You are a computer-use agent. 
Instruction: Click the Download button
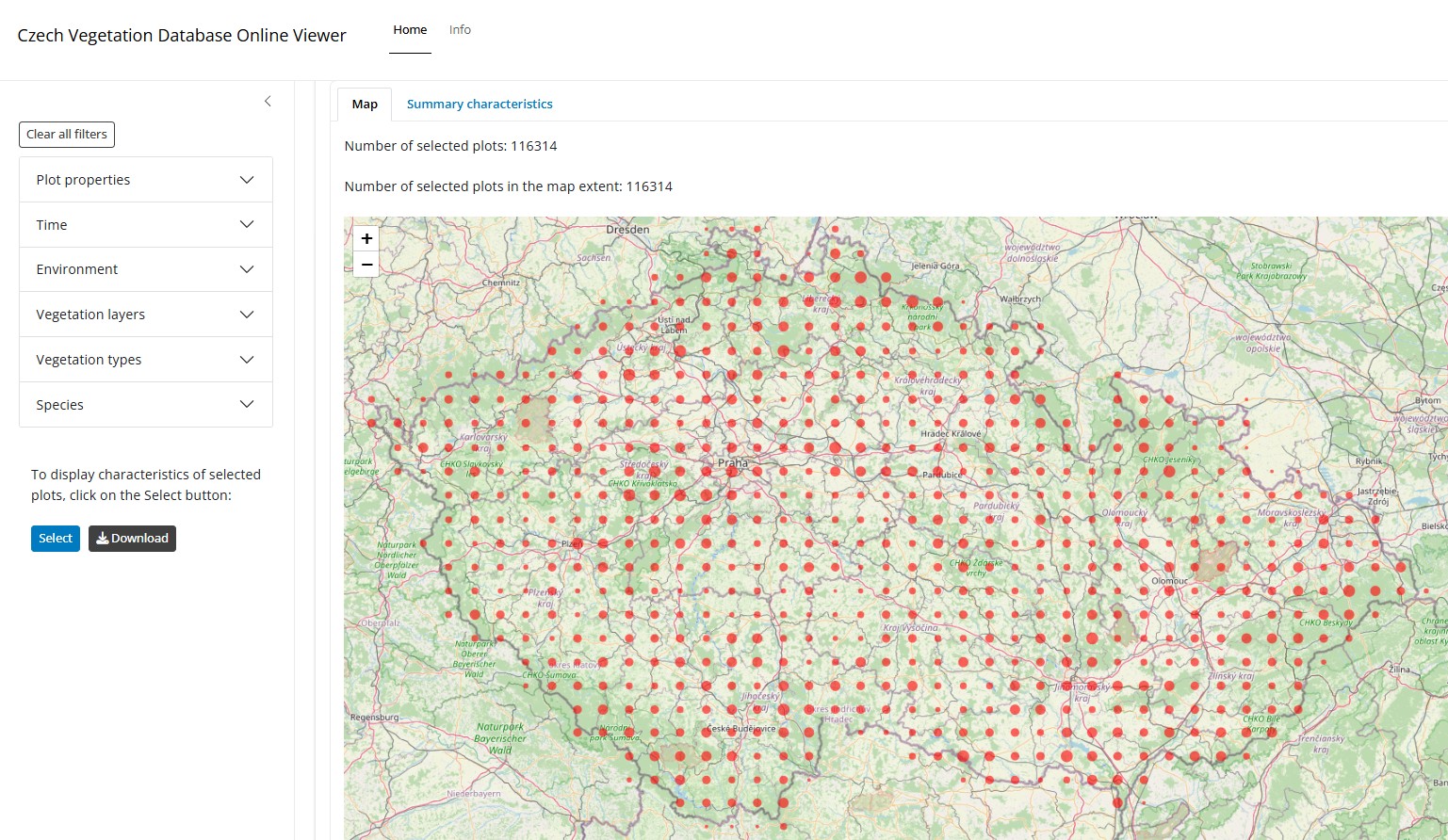point(132,539)
